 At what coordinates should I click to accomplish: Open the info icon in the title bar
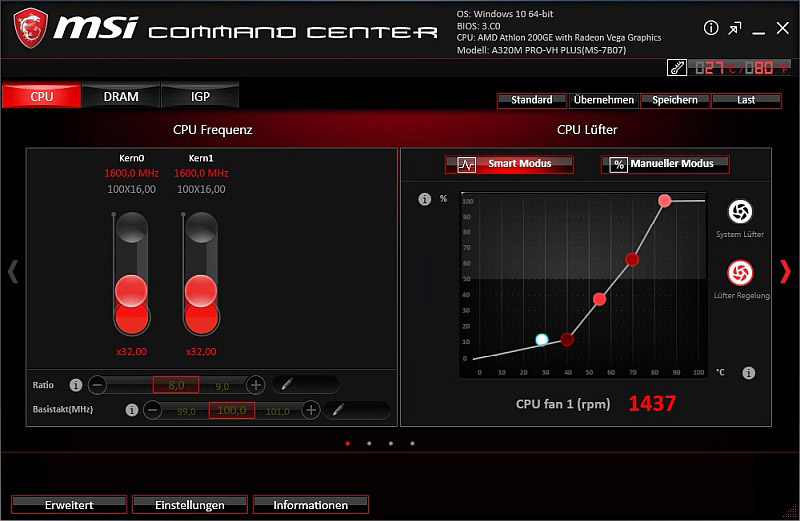coord(711,28)
